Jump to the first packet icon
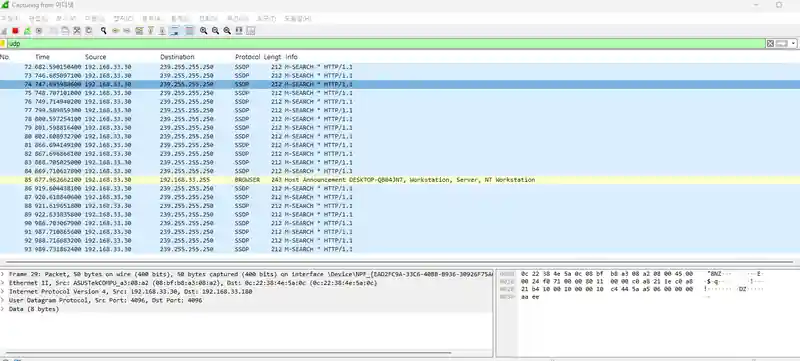The width and height of the screenshot is (800, 361). (x=151, y=31)
